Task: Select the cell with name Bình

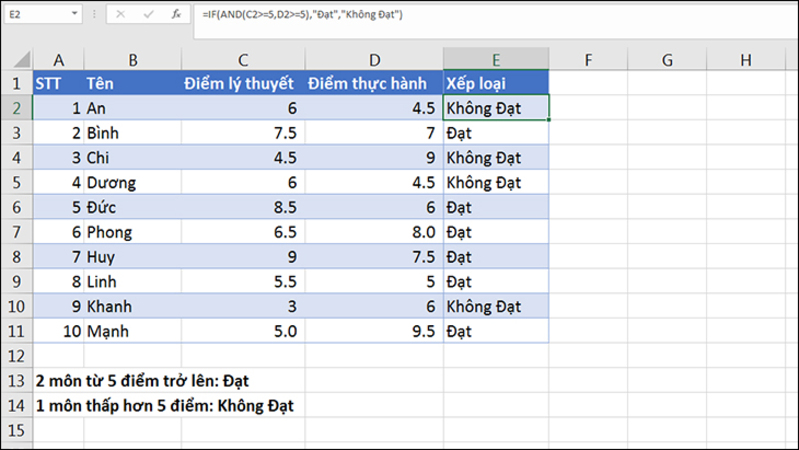Action: pos(132,133)
